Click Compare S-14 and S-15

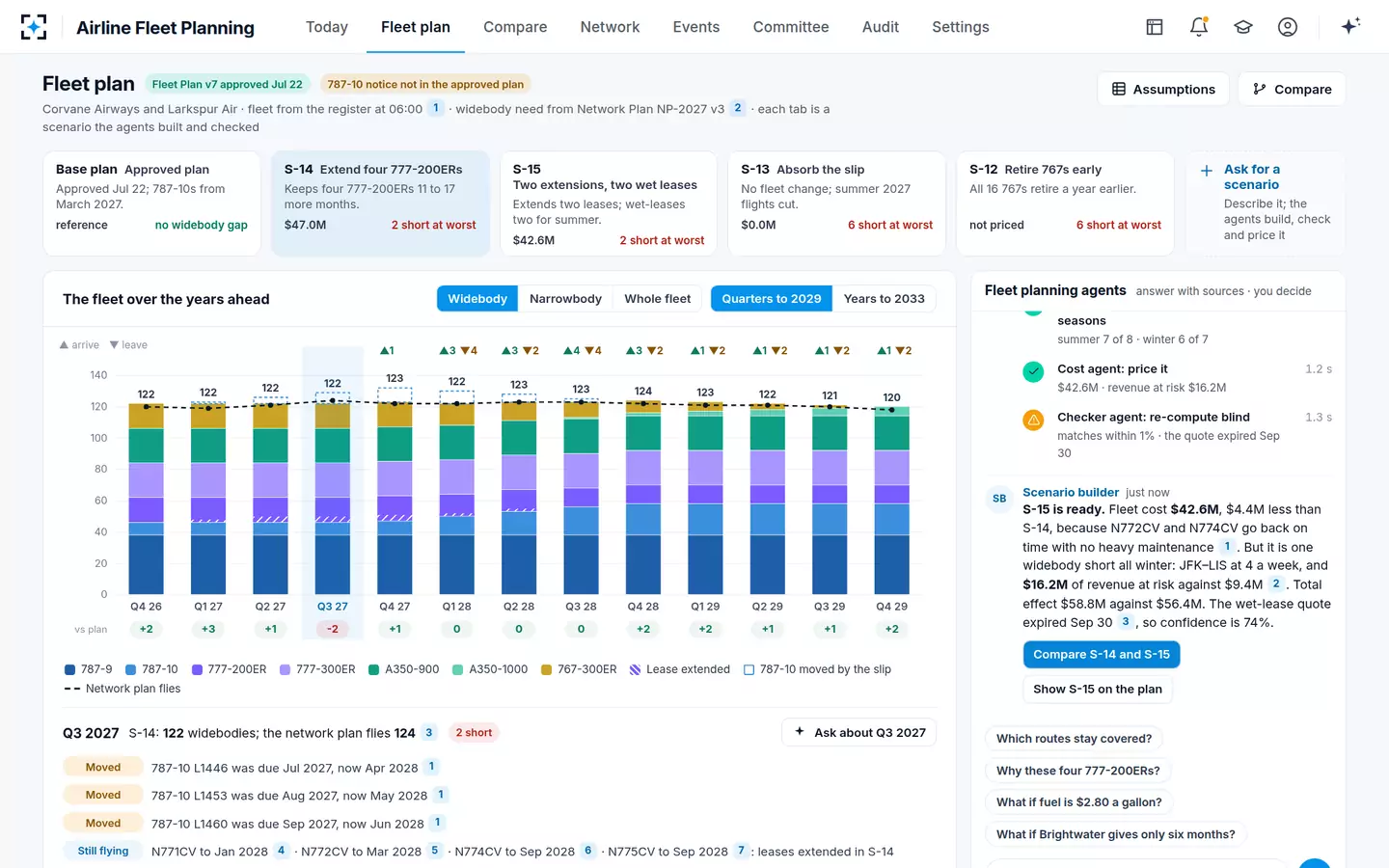point(1102,654)
